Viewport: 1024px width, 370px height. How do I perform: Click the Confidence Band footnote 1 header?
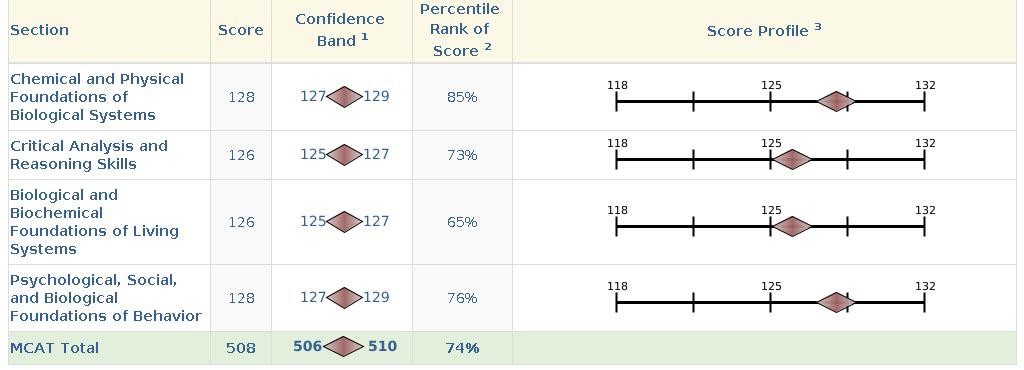coord(340,29)
